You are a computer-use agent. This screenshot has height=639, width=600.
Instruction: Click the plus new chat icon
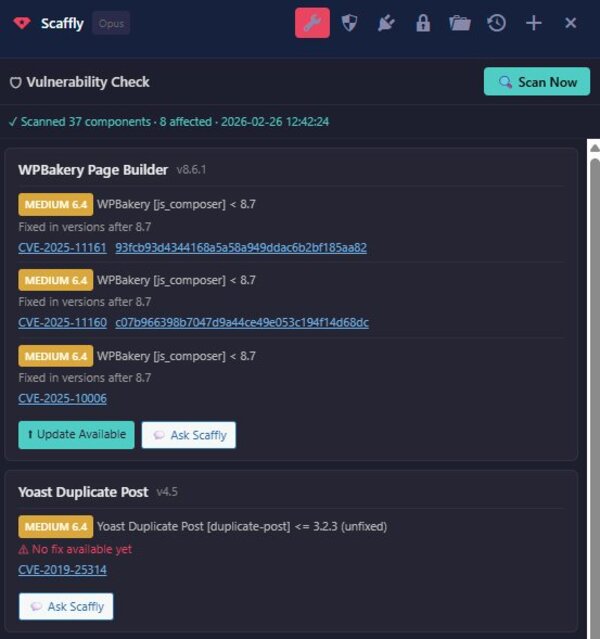(x=534, y=23)
